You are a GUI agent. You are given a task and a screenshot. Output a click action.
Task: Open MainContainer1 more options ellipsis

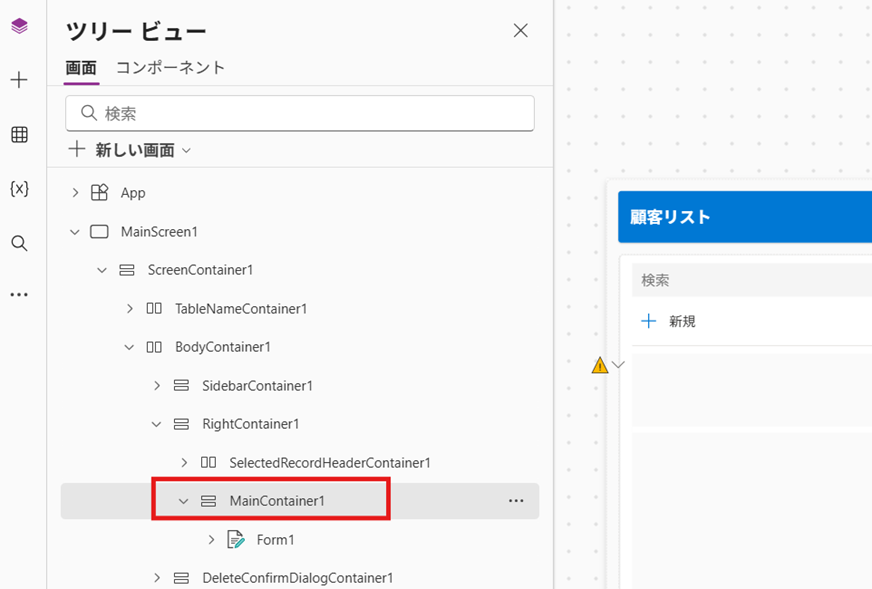tap(516, 501)
